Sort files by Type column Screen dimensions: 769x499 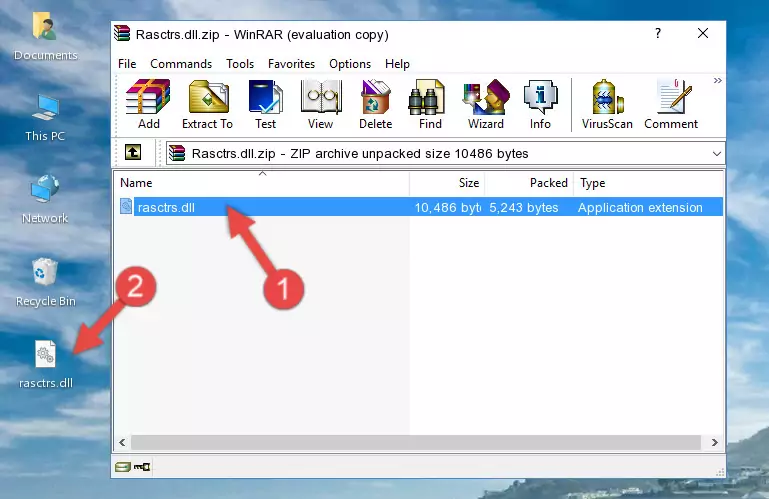[648, 183]
